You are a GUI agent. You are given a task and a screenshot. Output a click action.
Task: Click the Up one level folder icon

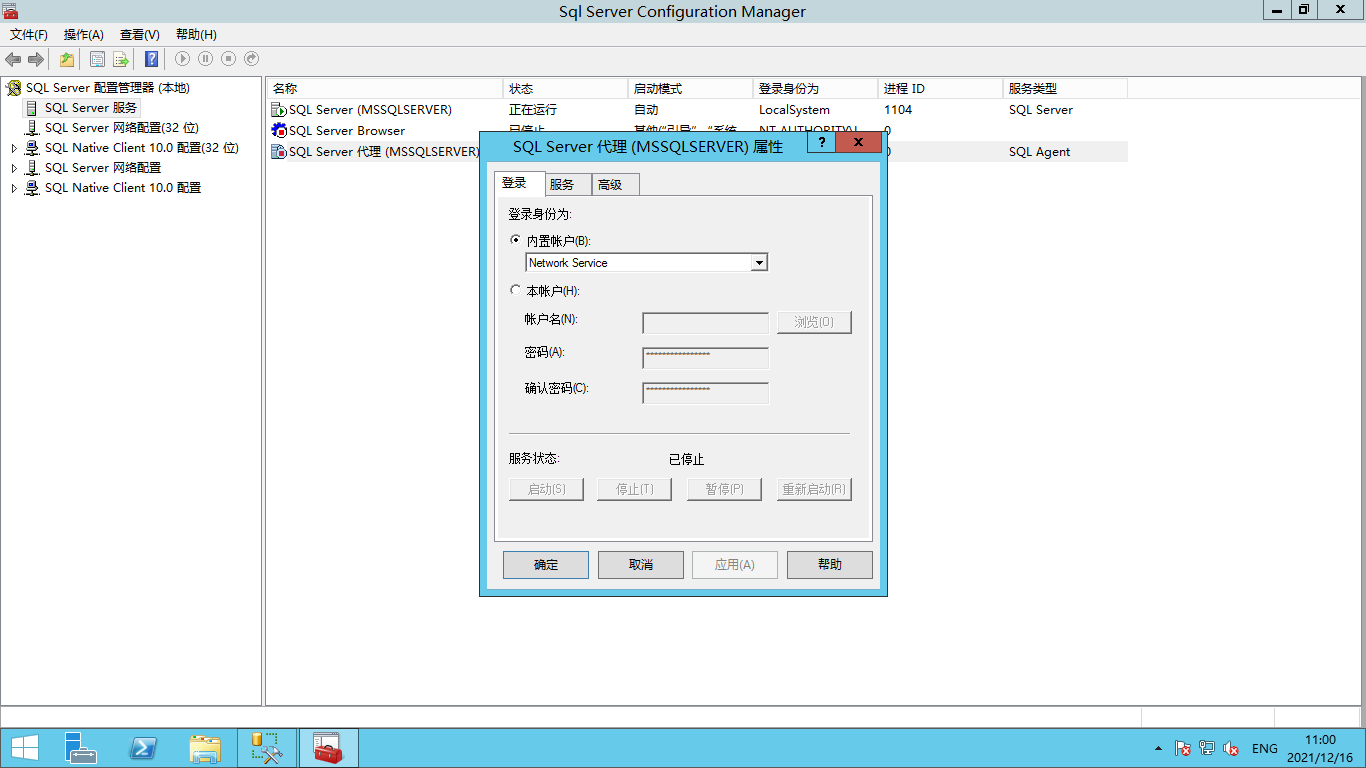coord(66,59)
